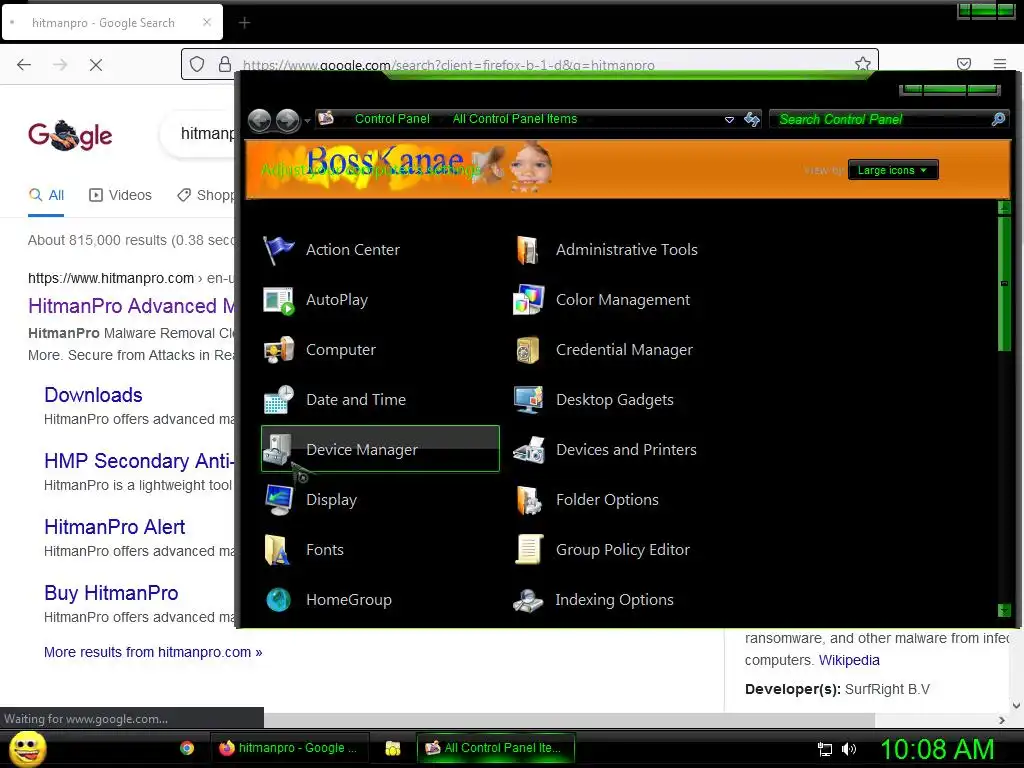Open the Group Policy Editor icon
This screenshot has height=768, width=1024.
(528, 550)
